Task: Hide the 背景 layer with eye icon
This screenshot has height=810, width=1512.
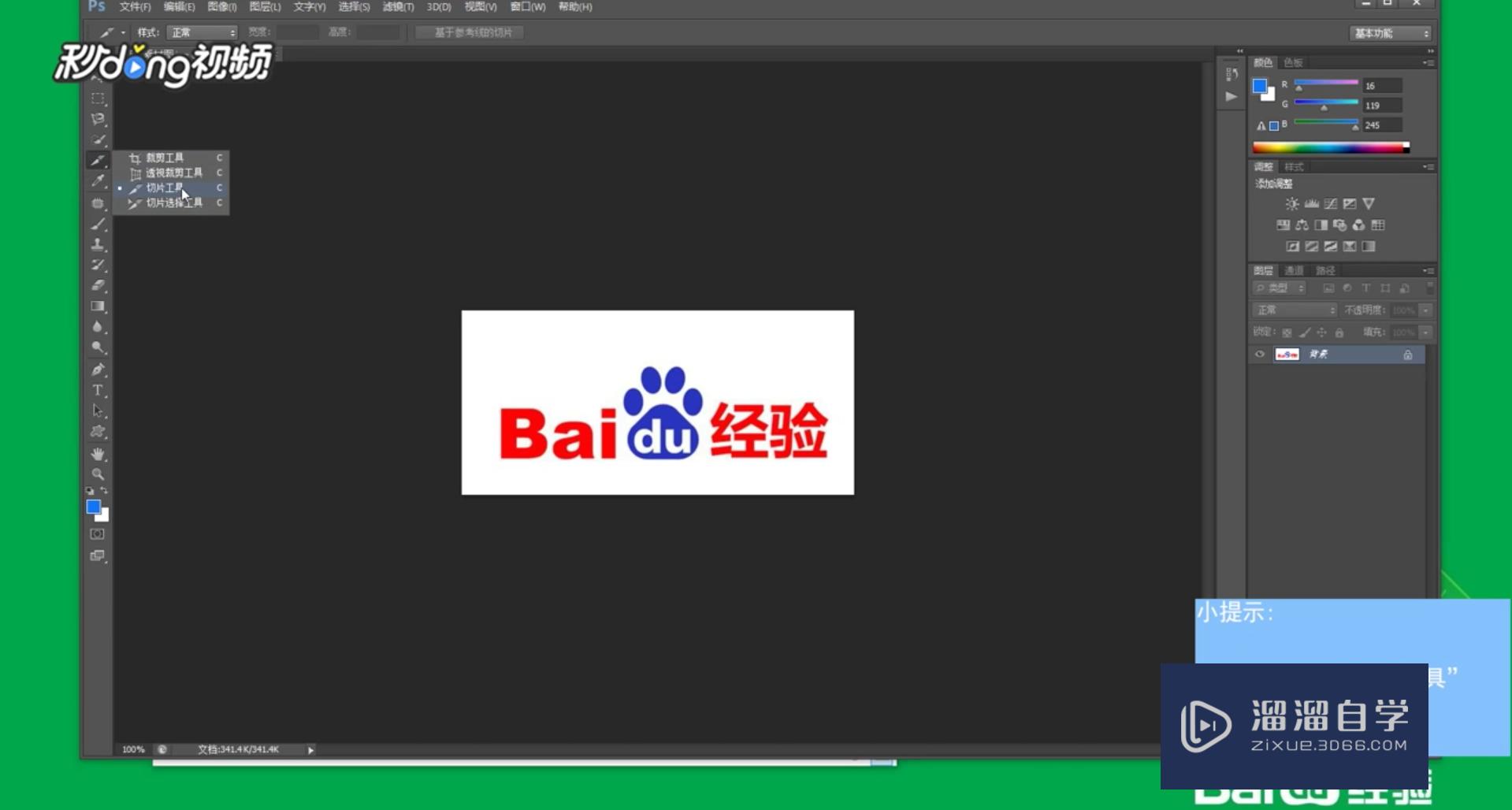Action: [x=1260, y=355]
